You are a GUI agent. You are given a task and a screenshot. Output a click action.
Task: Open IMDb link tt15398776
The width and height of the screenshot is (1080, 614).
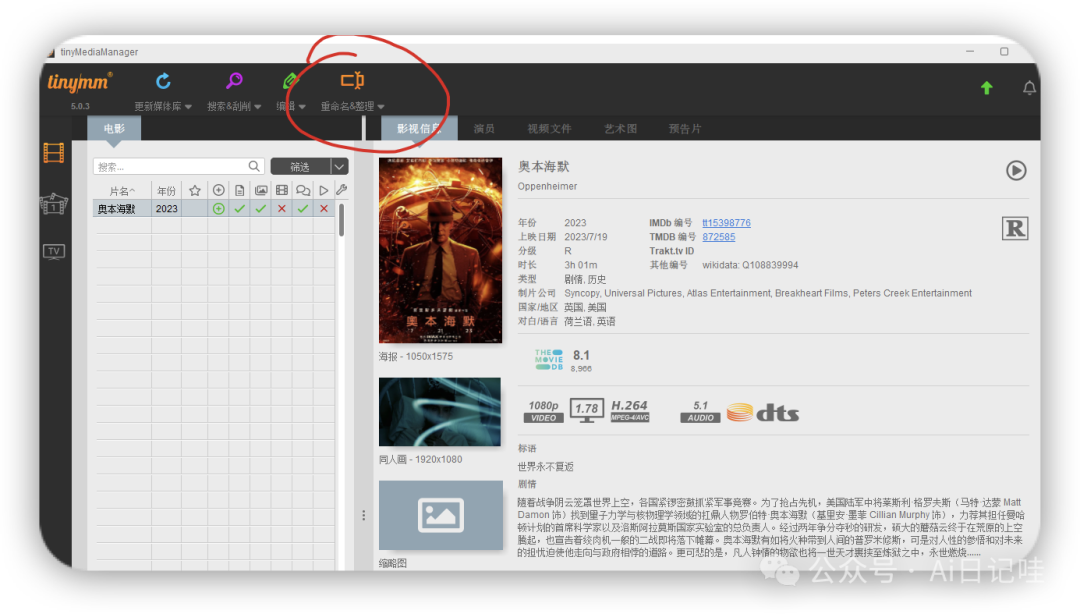point(727,223)
